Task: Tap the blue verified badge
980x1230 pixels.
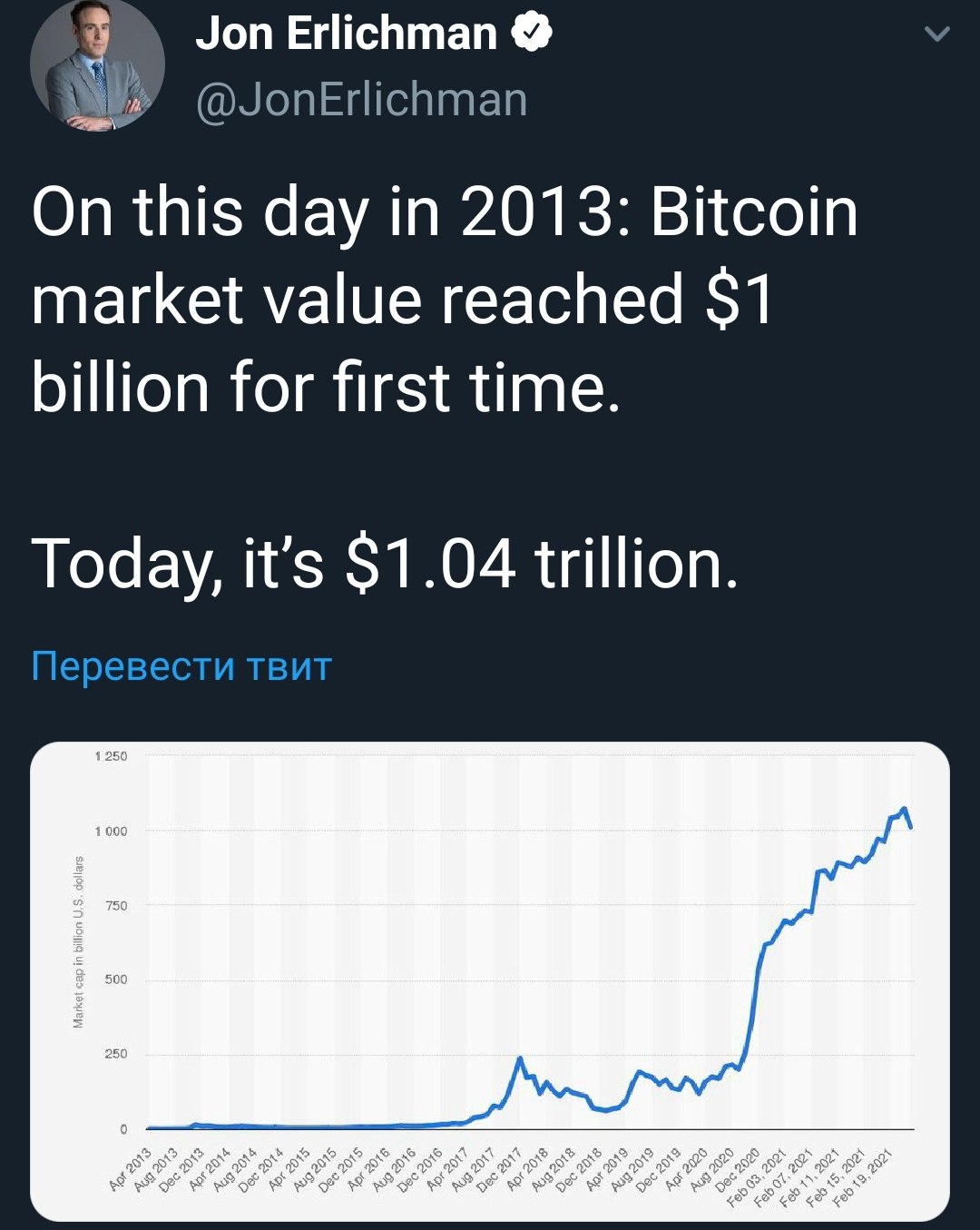Action: coord(533,34)
